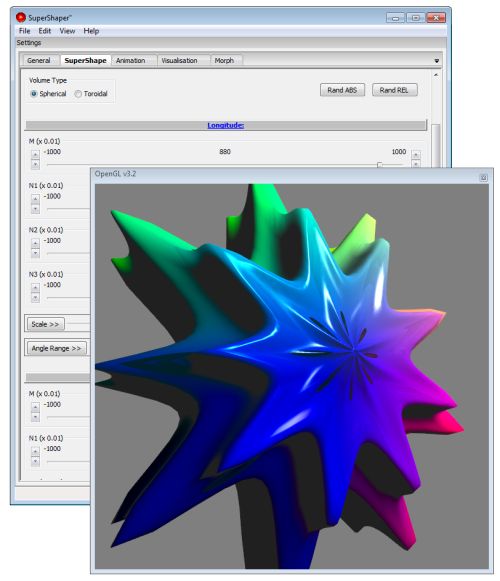The image size is (500, 581).
Task: Expand the Angle Range >> section
Action: point(57,348)
